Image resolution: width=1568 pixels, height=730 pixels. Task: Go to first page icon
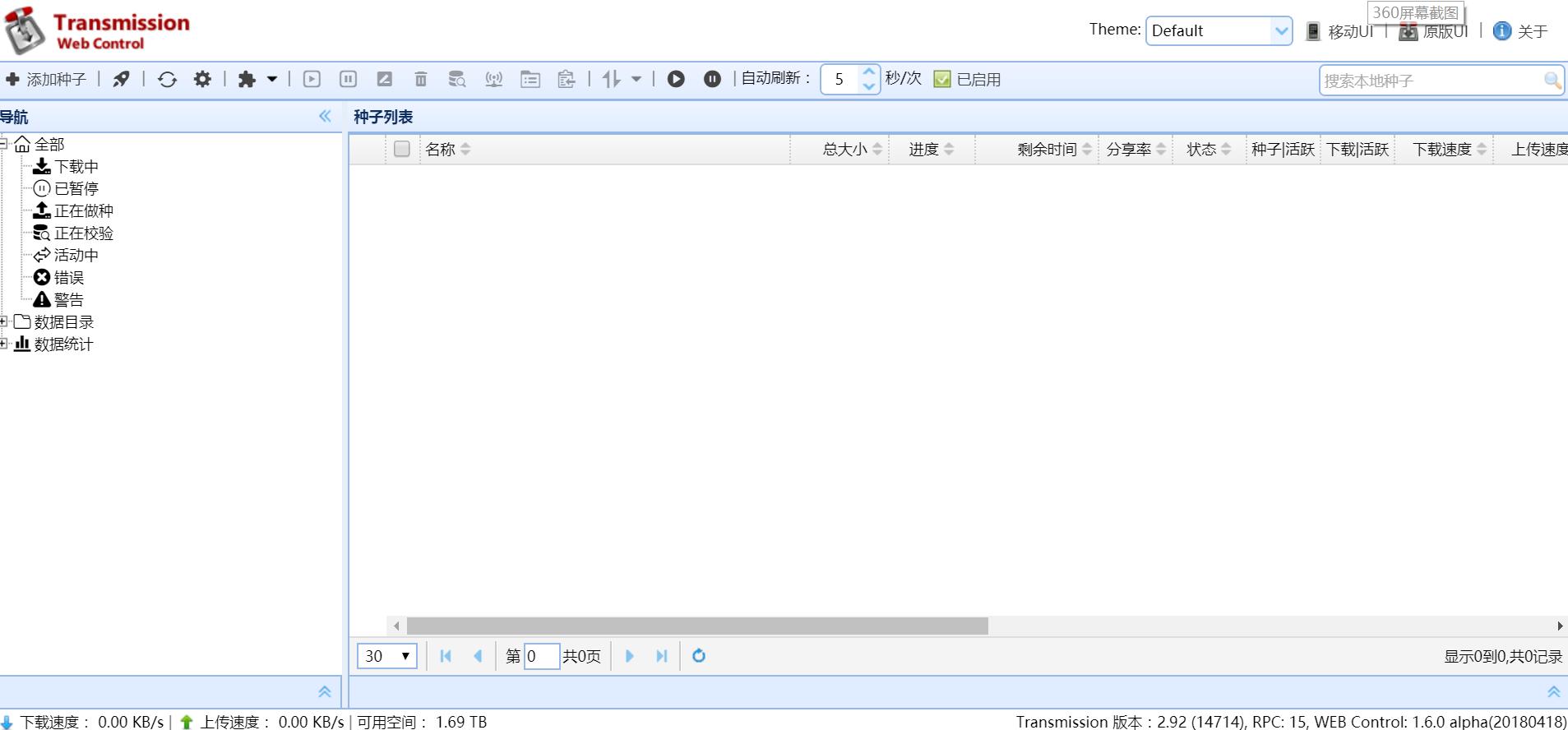click(446, 656)
